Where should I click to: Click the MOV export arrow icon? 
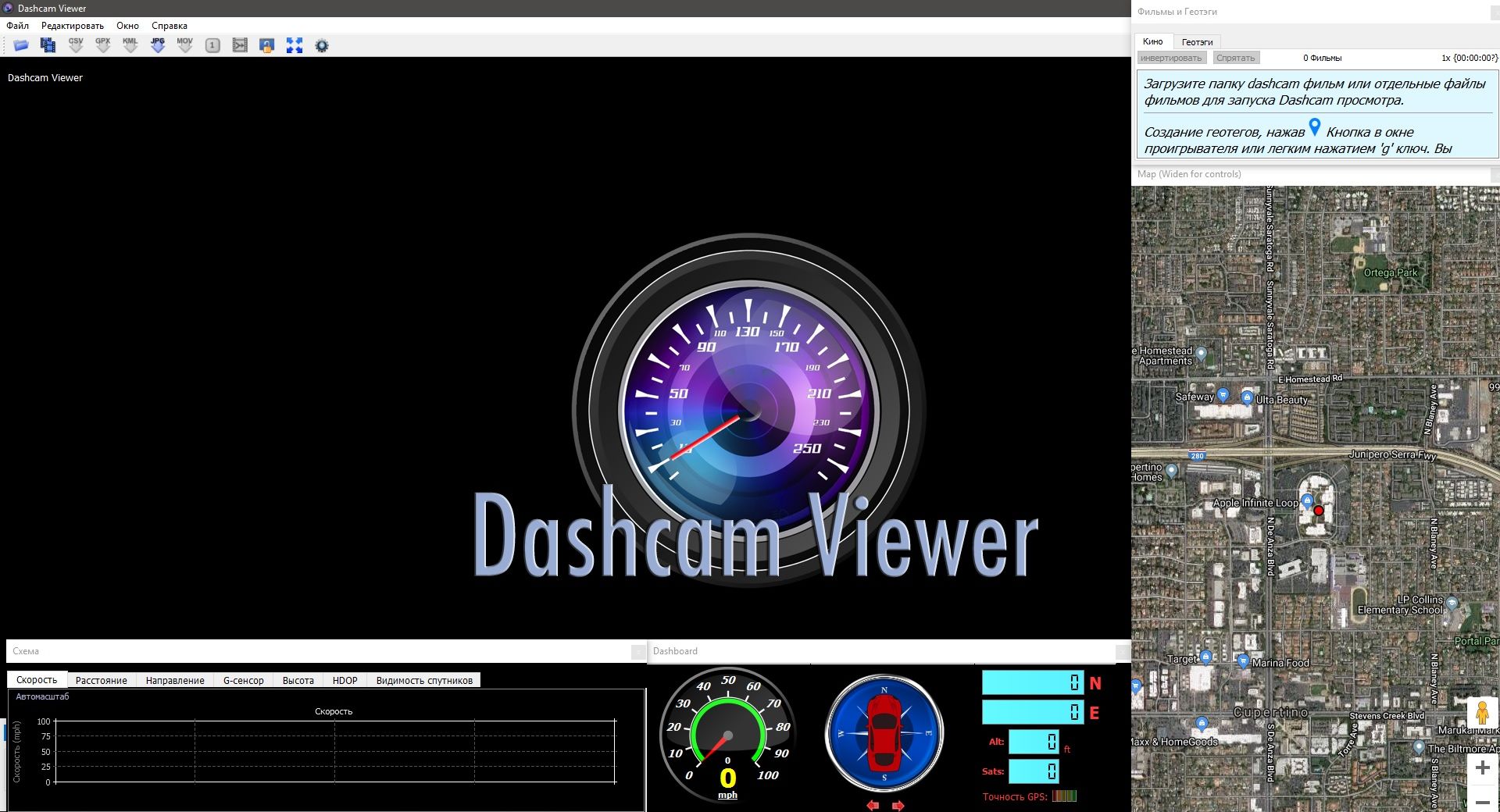click(x=185, y=45)
